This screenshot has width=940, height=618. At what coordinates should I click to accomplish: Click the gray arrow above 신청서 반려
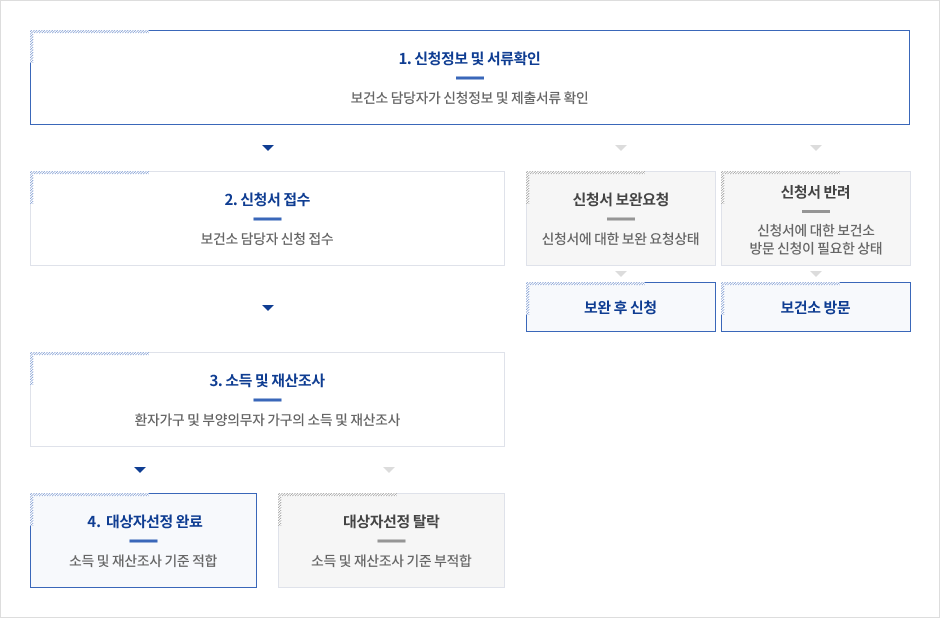point(815,147)
